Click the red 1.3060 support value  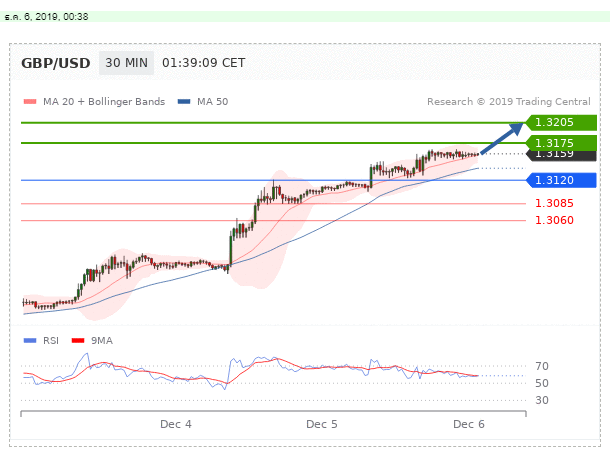pos(553,220)
